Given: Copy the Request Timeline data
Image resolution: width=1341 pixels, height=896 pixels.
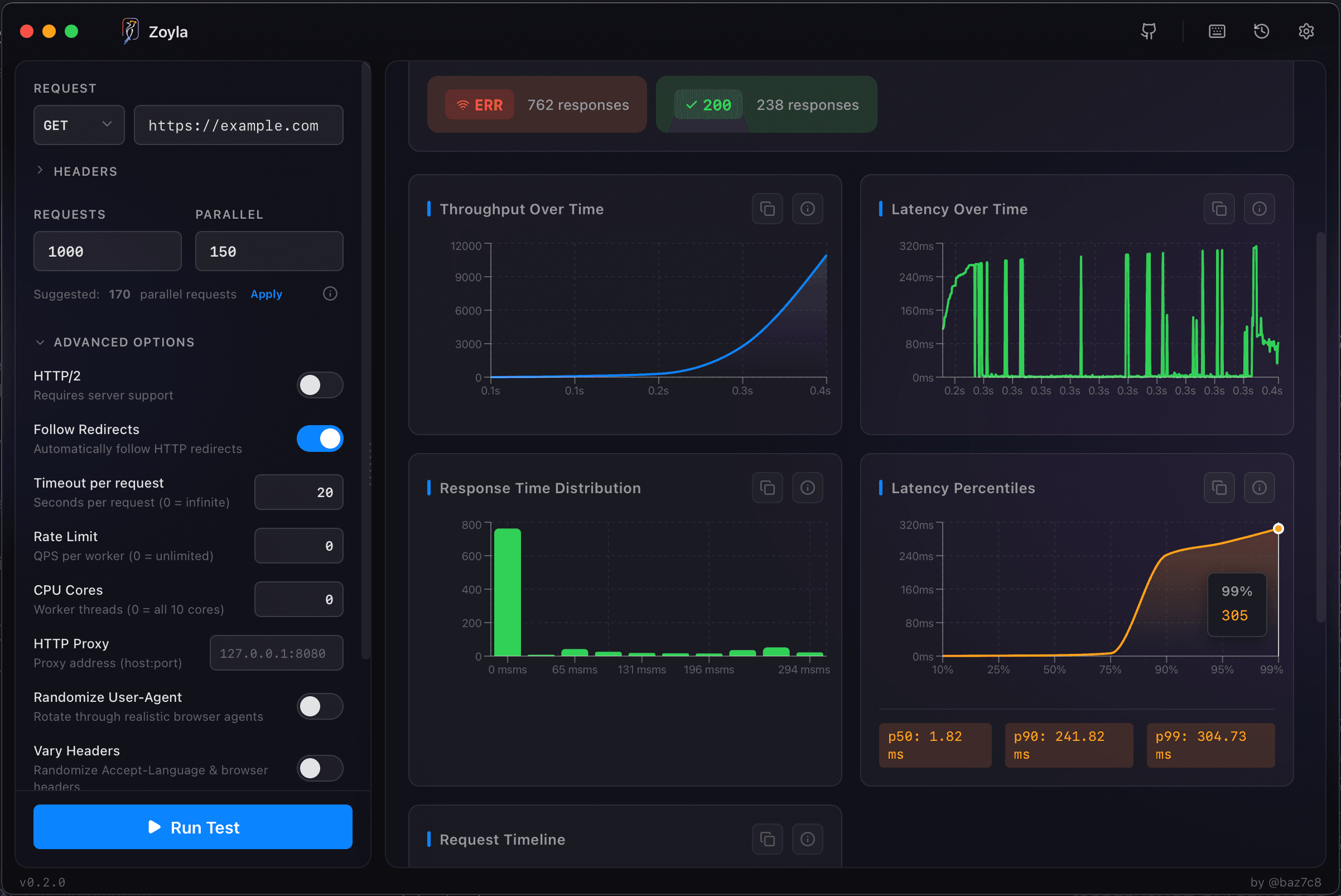Looking at the screenshot, I should pos(767,839).
